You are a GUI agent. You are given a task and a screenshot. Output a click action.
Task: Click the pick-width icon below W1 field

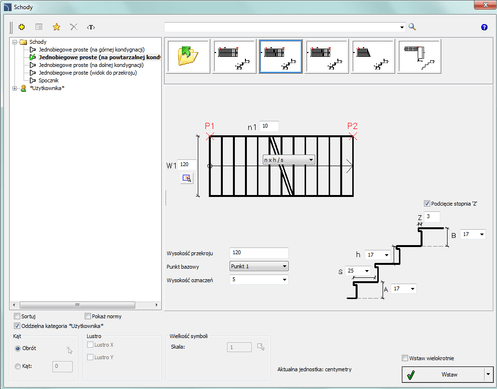click(187, 178)
